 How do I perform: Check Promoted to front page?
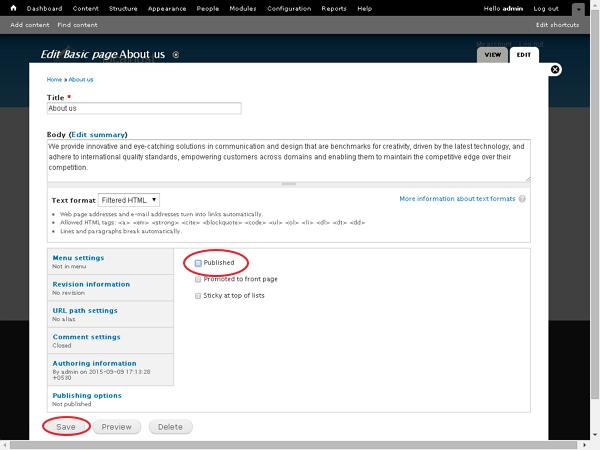(198, 280)
